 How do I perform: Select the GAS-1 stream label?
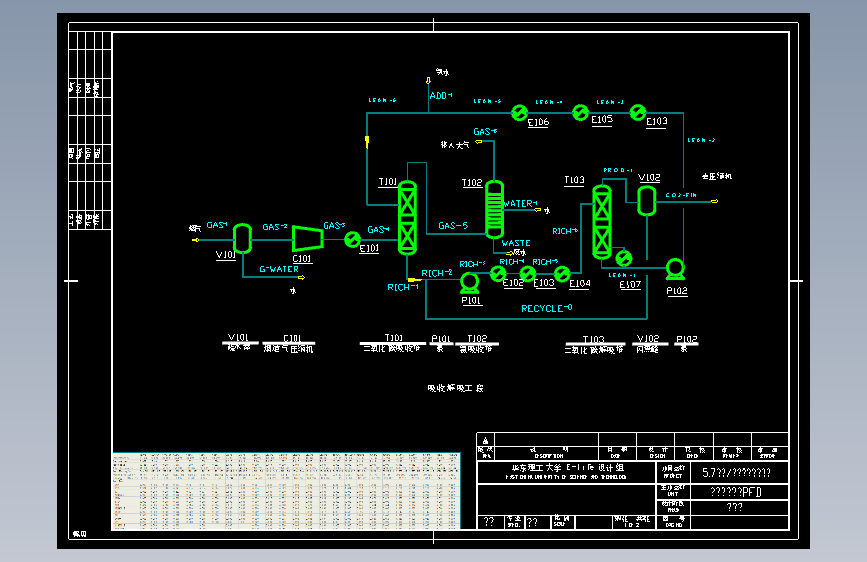point(217,225)
